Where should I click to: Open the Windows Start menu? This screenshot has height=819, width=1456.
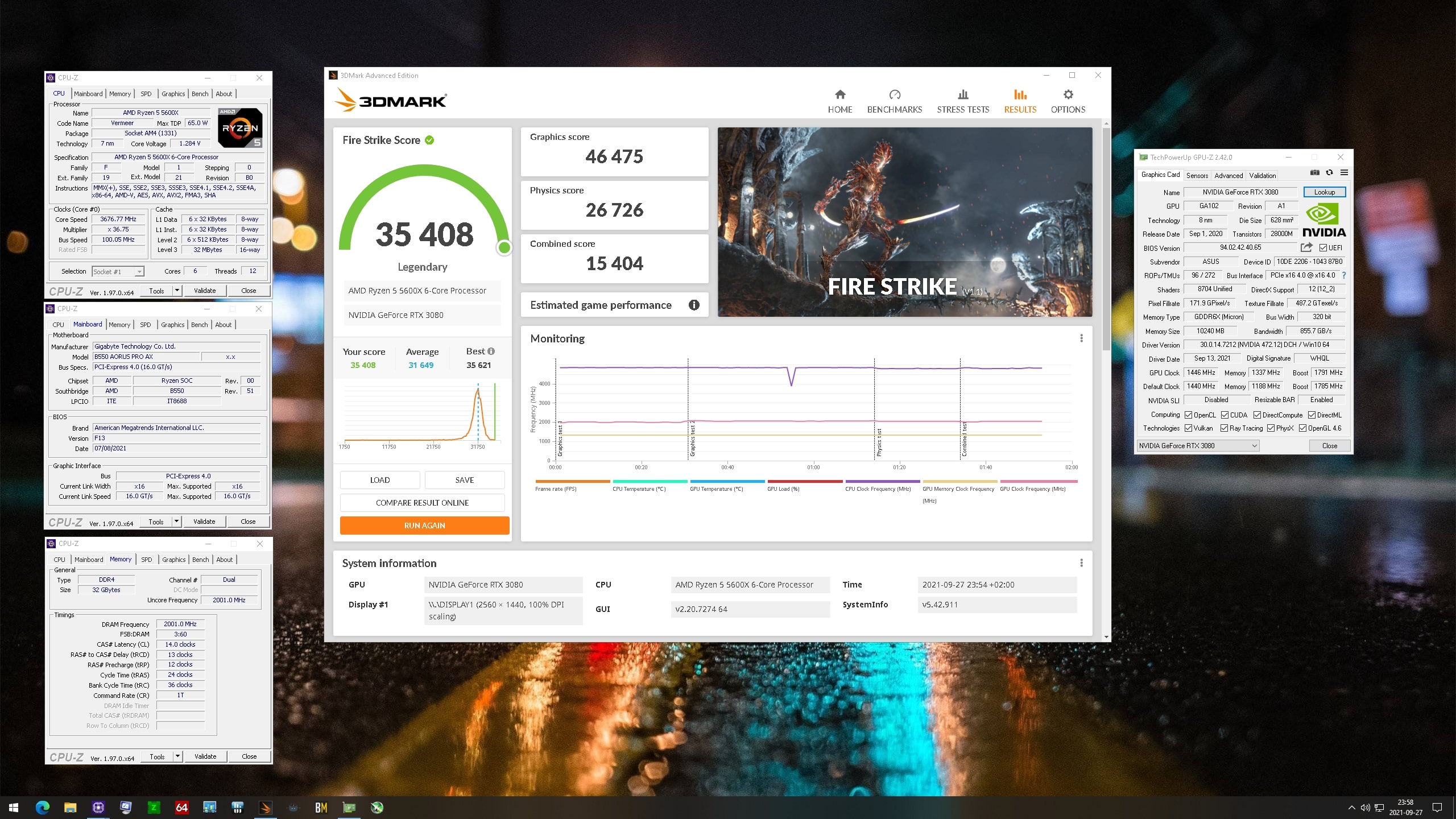coord(14,807)
